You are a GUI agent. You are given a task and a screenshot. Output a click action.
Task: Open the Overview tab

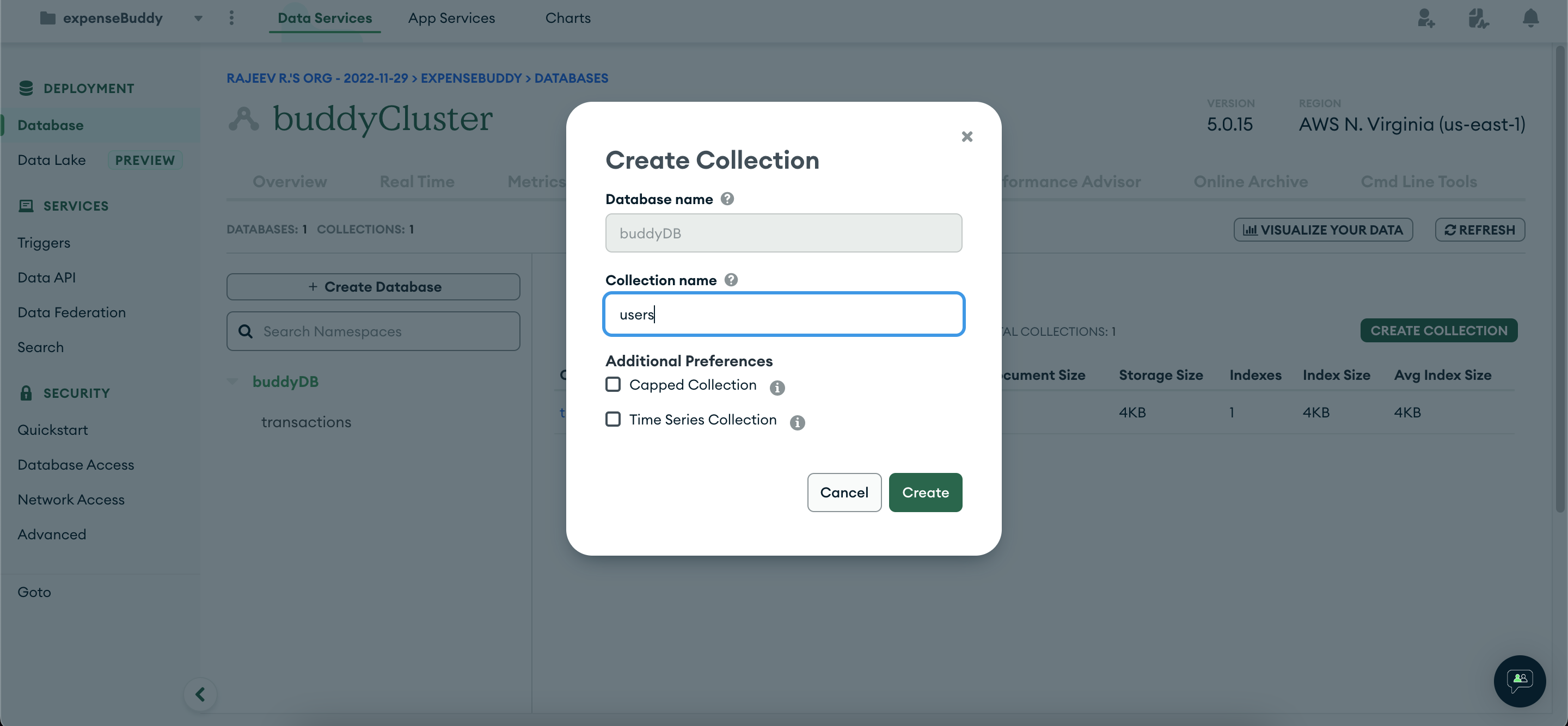(290, 181)
